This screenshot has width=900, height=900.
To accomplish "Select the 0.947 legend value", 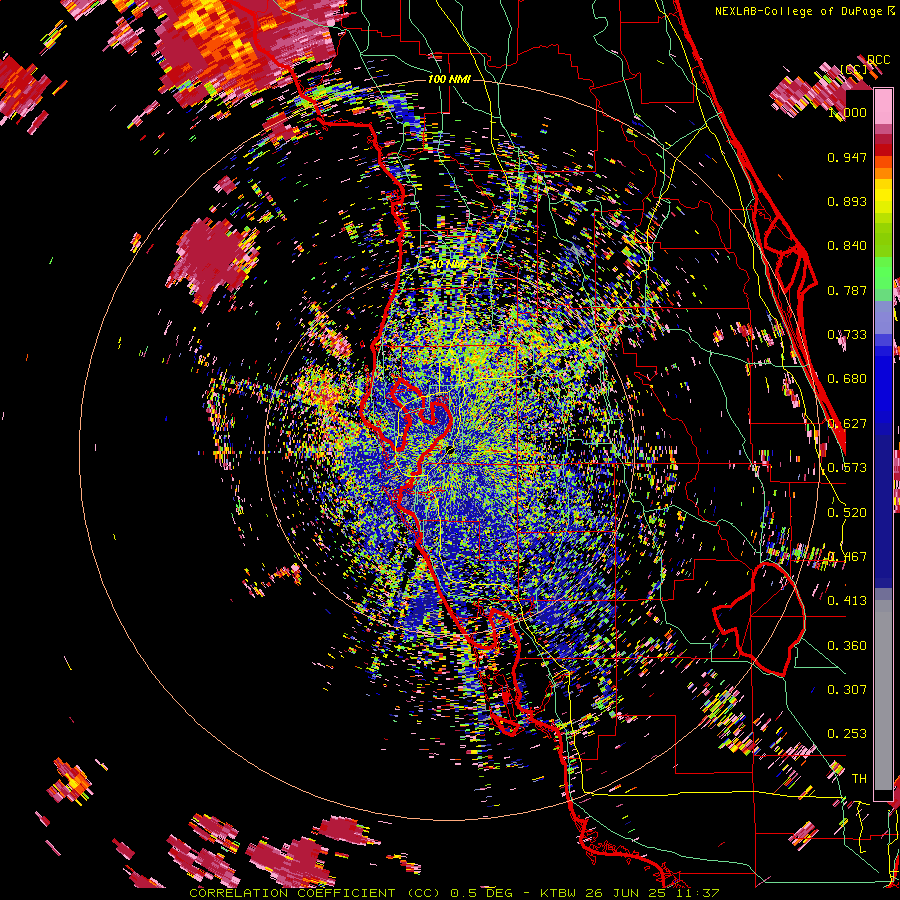I will coord(847,157).
